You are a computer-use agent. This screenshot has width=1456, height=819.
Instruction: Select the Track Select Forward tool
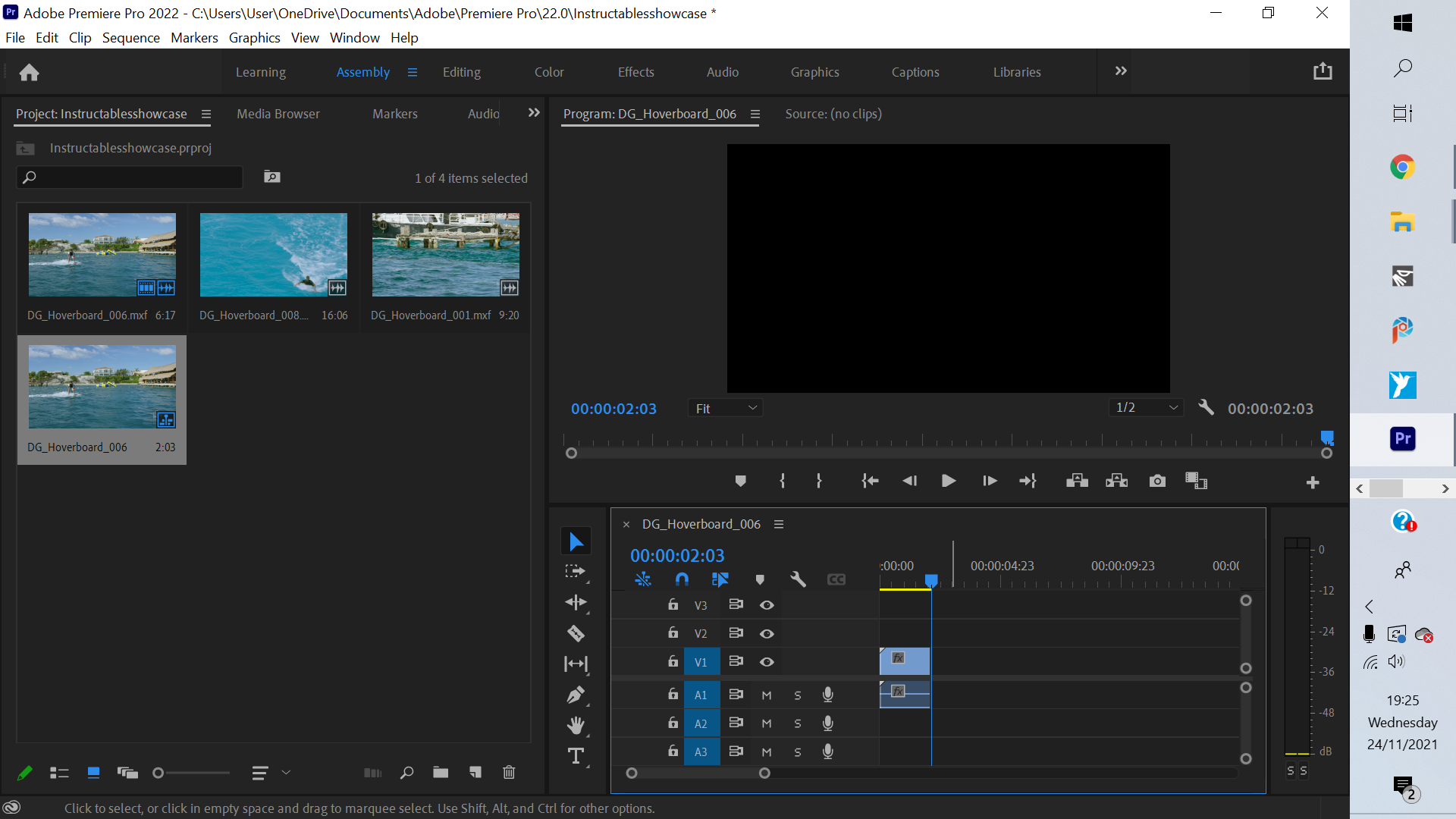click(576, 572)
